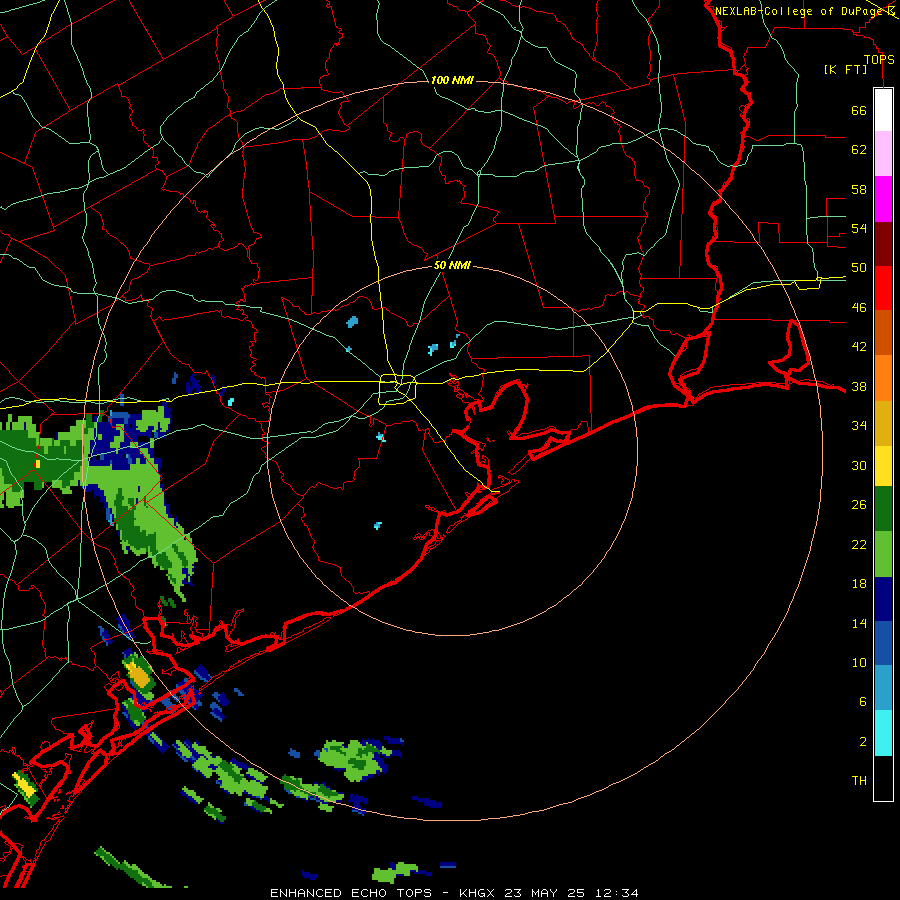Click the legend value 18
This screenshot has width=900, height=900.
click(859, 584)
